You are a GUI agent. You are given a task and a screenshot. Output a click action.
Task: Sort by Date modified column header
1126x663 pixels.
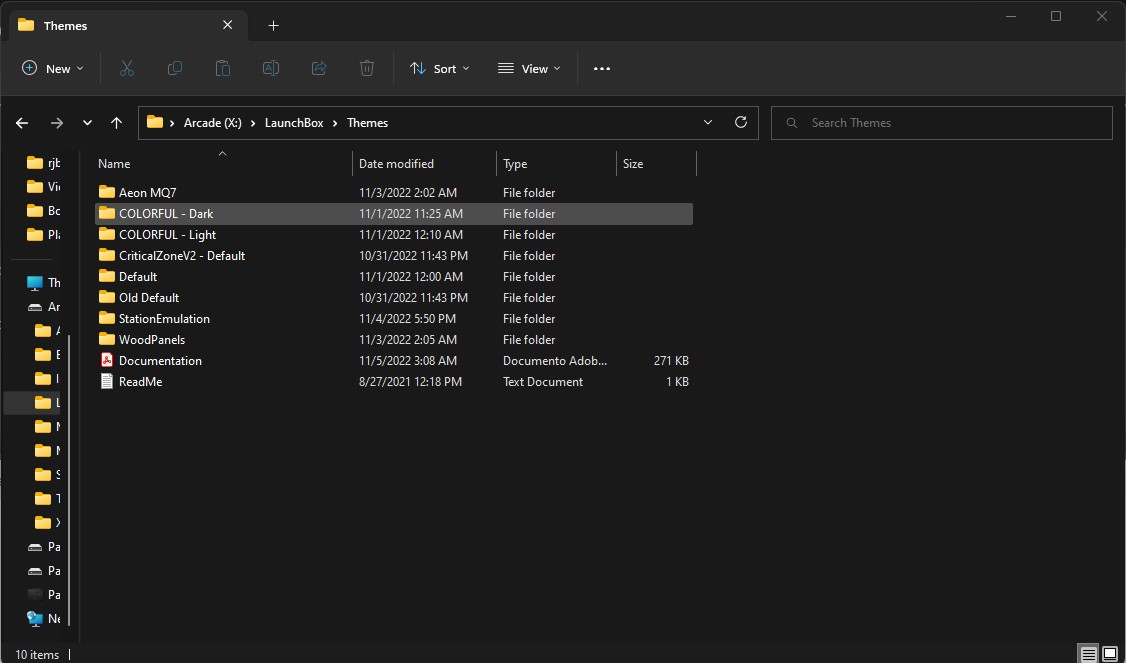point(424,164)
